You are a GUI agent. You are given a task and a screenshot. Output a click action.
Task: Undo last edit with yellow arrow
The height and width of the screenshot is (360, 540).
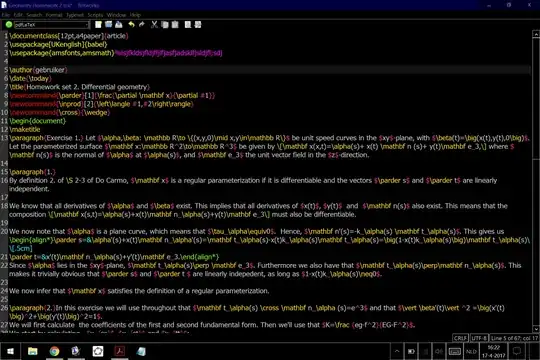click(x=131, y=24)
